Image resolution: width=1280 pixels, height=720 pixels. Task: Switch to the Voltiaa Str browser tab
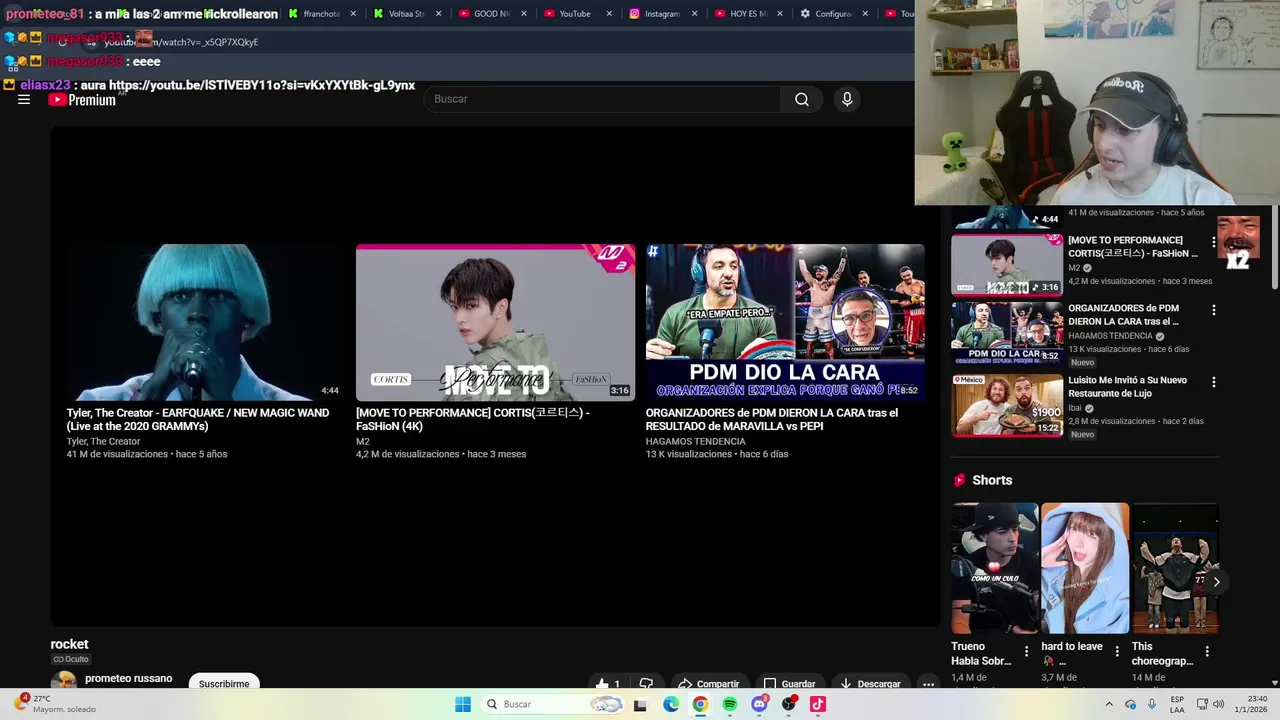pos(407,14)
